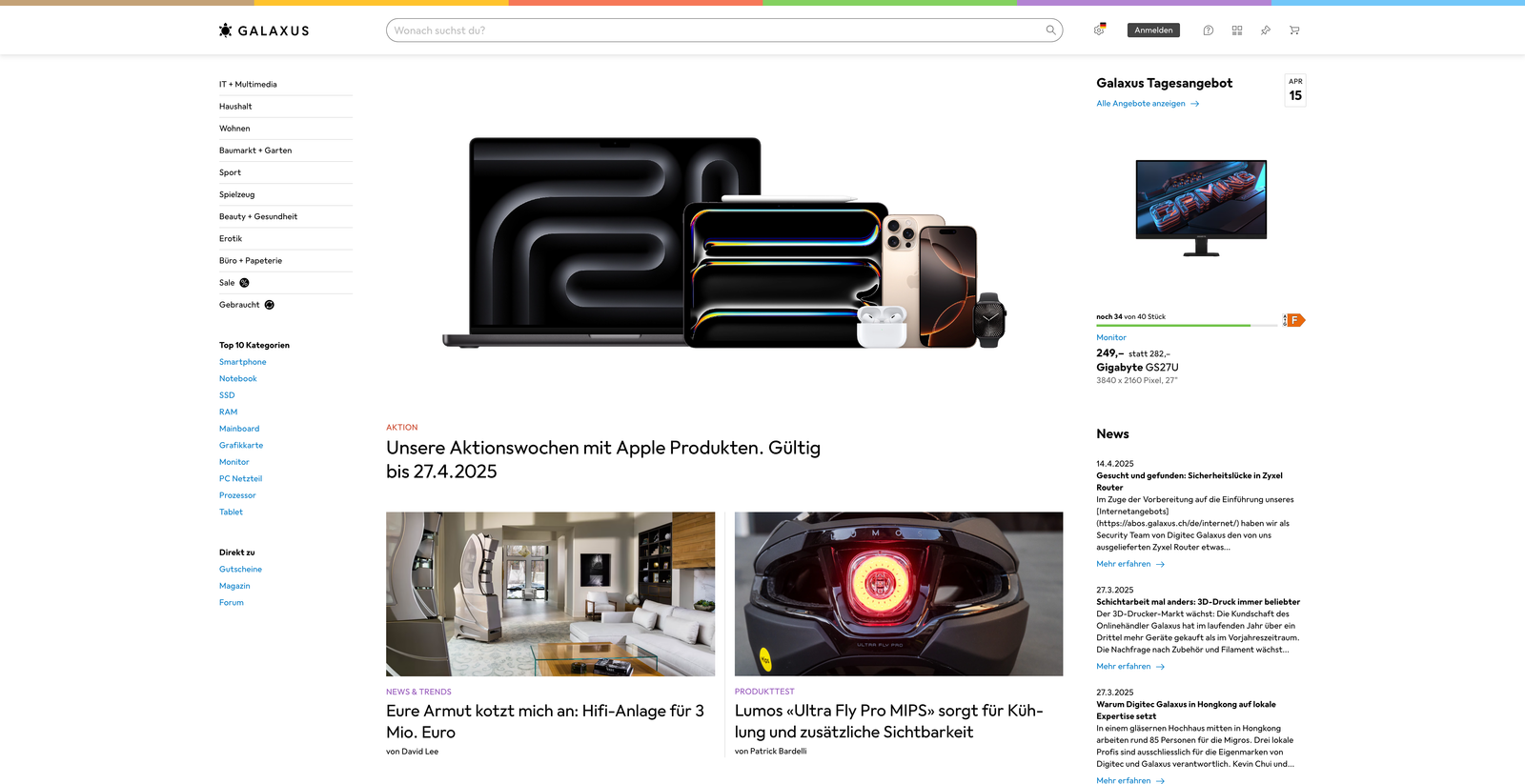
Task: Go to the Smartphone top category
Action: pyautogui.click(x=242, y=362)
